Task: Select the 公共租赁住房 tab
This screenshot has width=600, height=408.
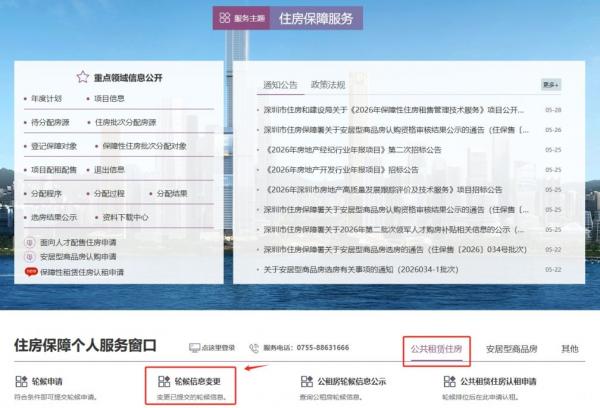Action: click(x=437, y=349)
